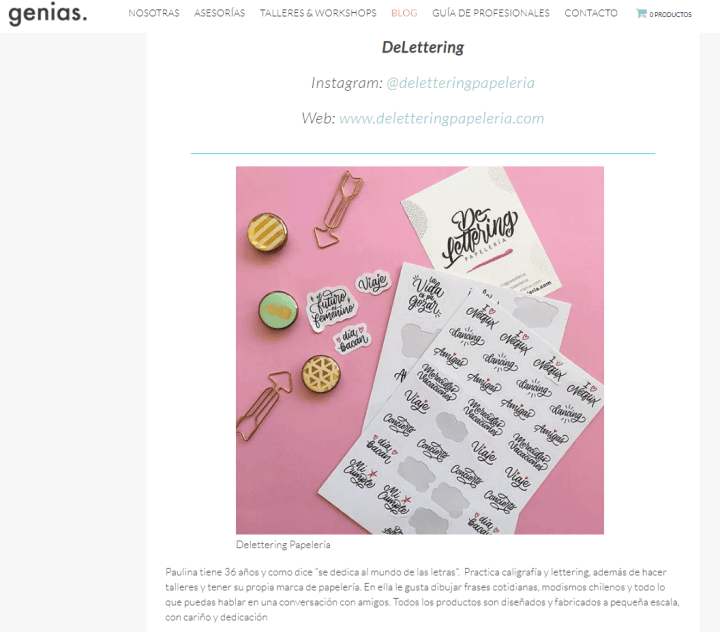Open the NOSOTRAS menu item

[x=154, y=13]
